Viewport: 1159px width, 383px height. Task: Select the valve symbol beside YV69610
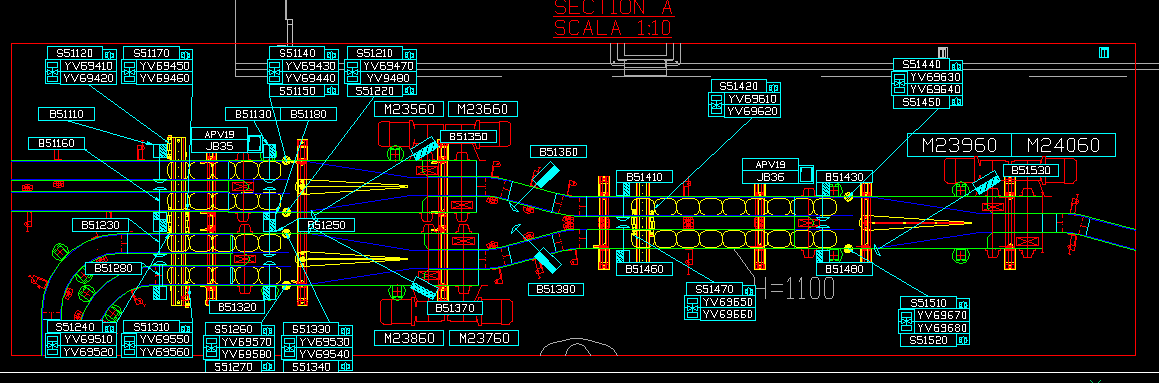pyautogui.click(x=717, y=105)
